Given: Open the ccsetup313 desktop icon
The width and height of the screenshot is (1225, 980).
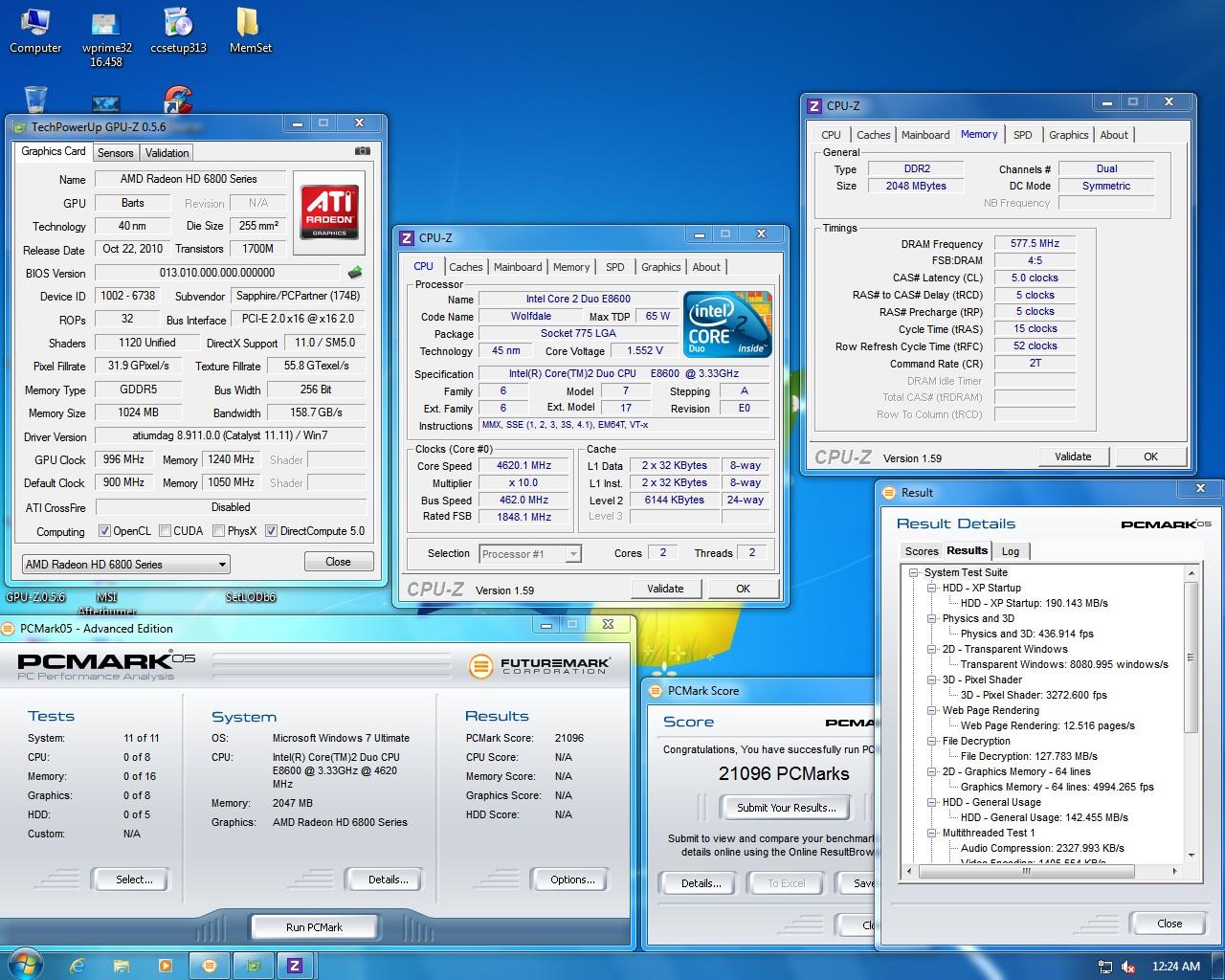Looking at the screenshot, I should click(x=178, y=30).
